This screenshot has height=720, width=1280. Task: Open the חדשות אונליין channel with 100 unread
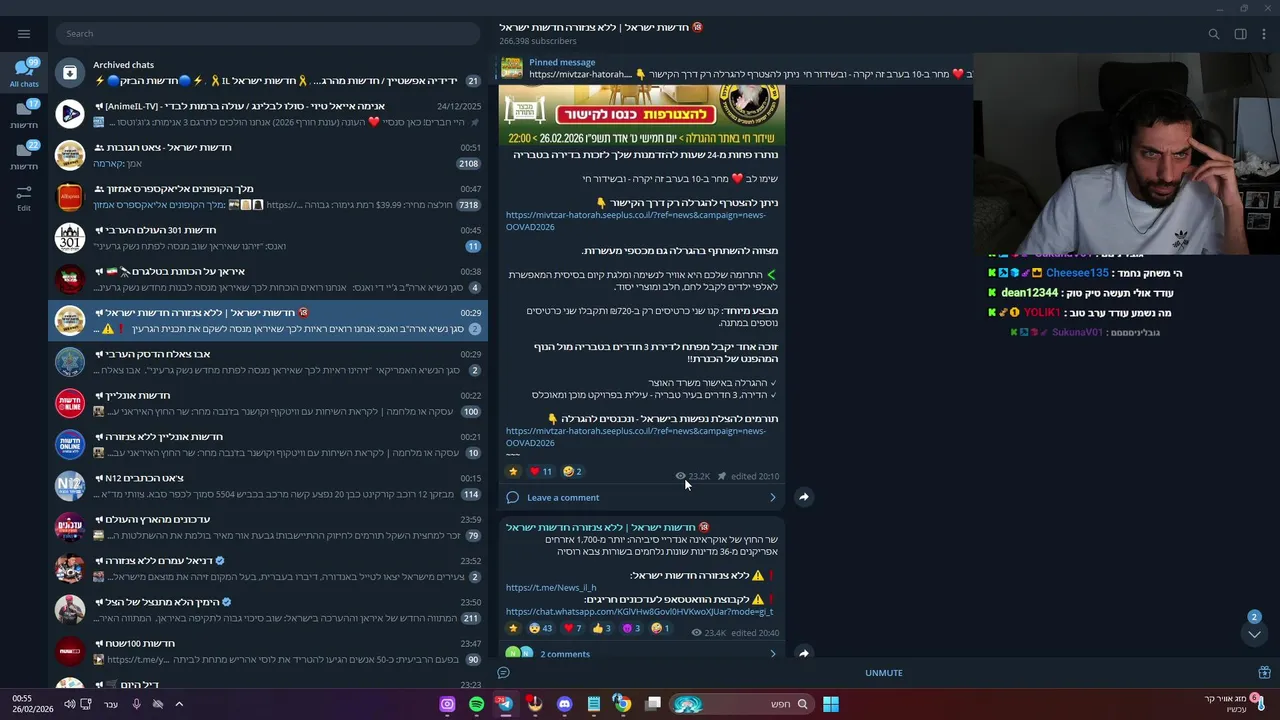click(x=268, y=403)
